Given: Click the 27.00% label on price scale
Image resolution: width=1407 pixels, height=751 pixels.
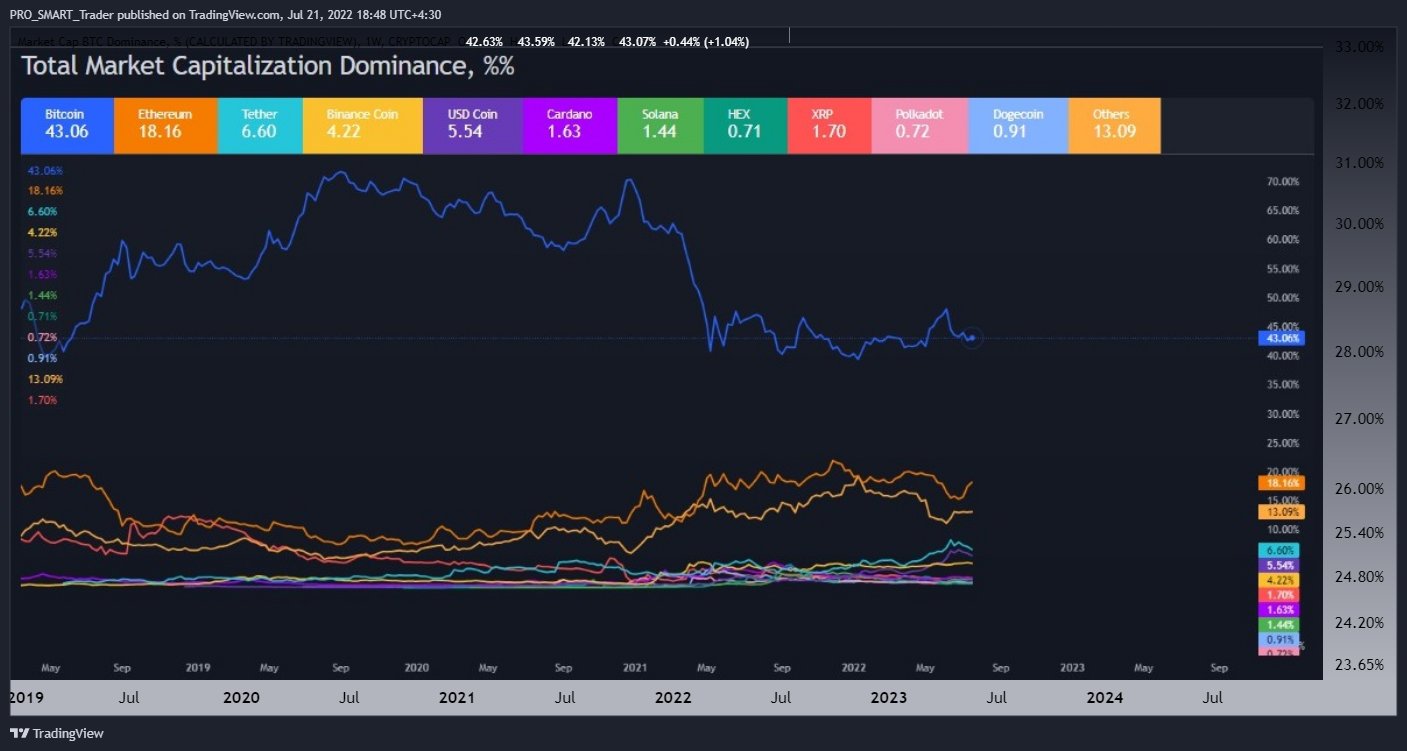Looking at the screenshot, I should (1359, 418).
